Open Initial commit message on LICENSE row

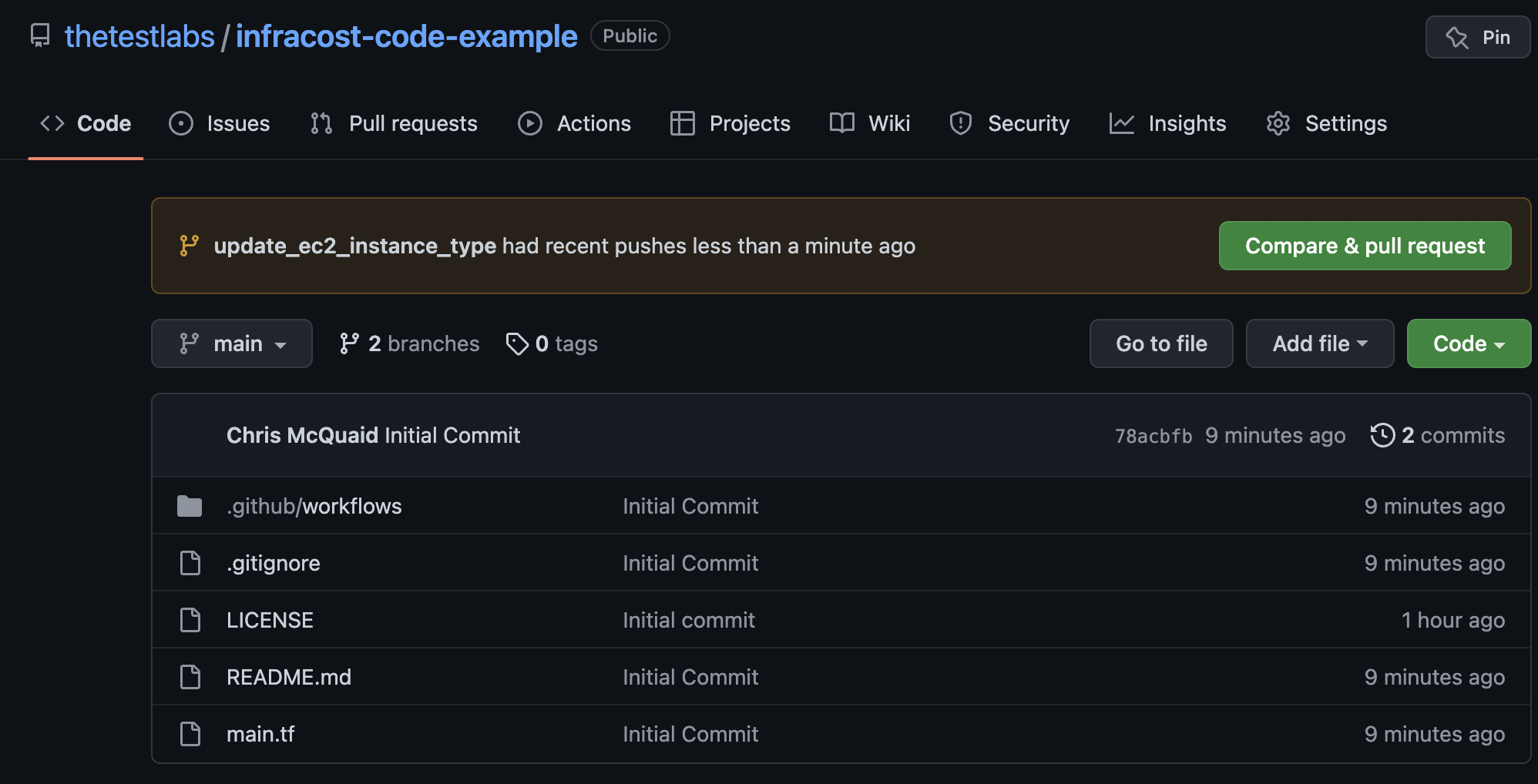click(x=689, y=620)
